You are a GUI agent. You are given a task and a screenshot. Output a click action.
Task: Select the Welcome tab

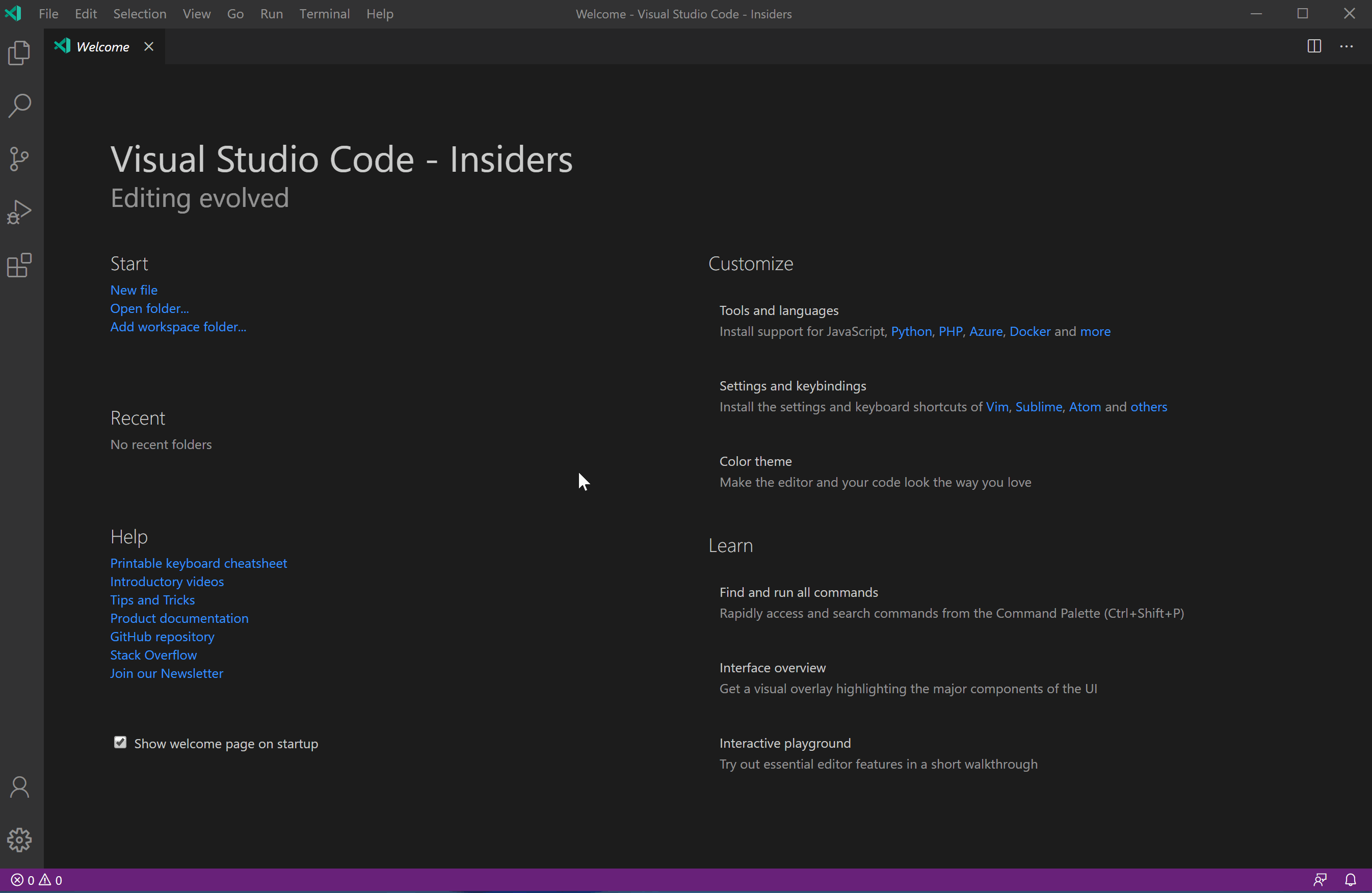pos(102,47)
